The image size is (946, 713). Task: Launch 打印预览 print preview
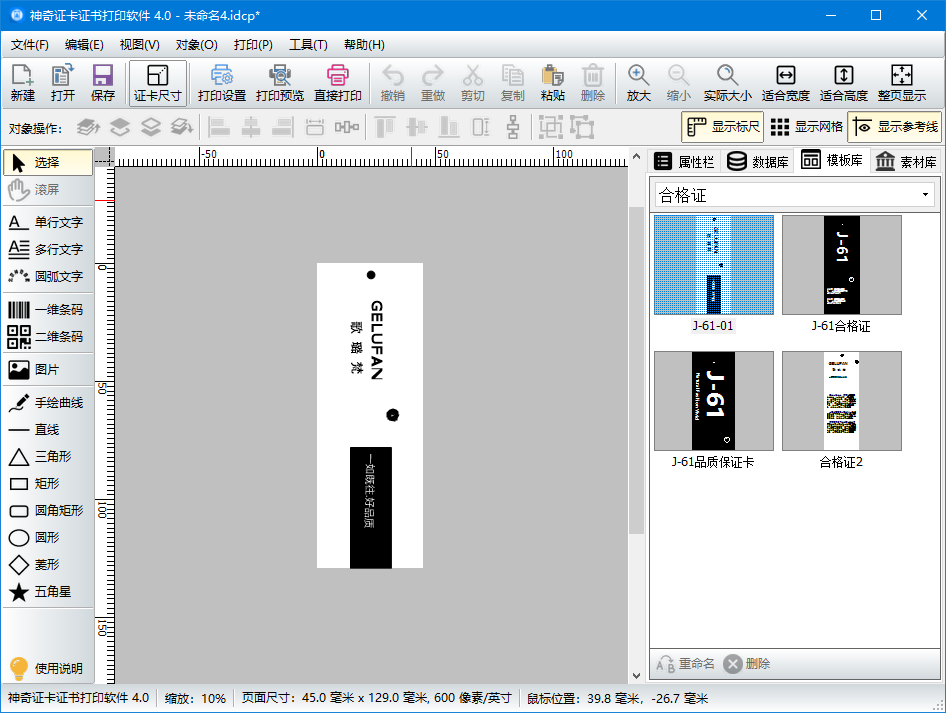point(279,83)
